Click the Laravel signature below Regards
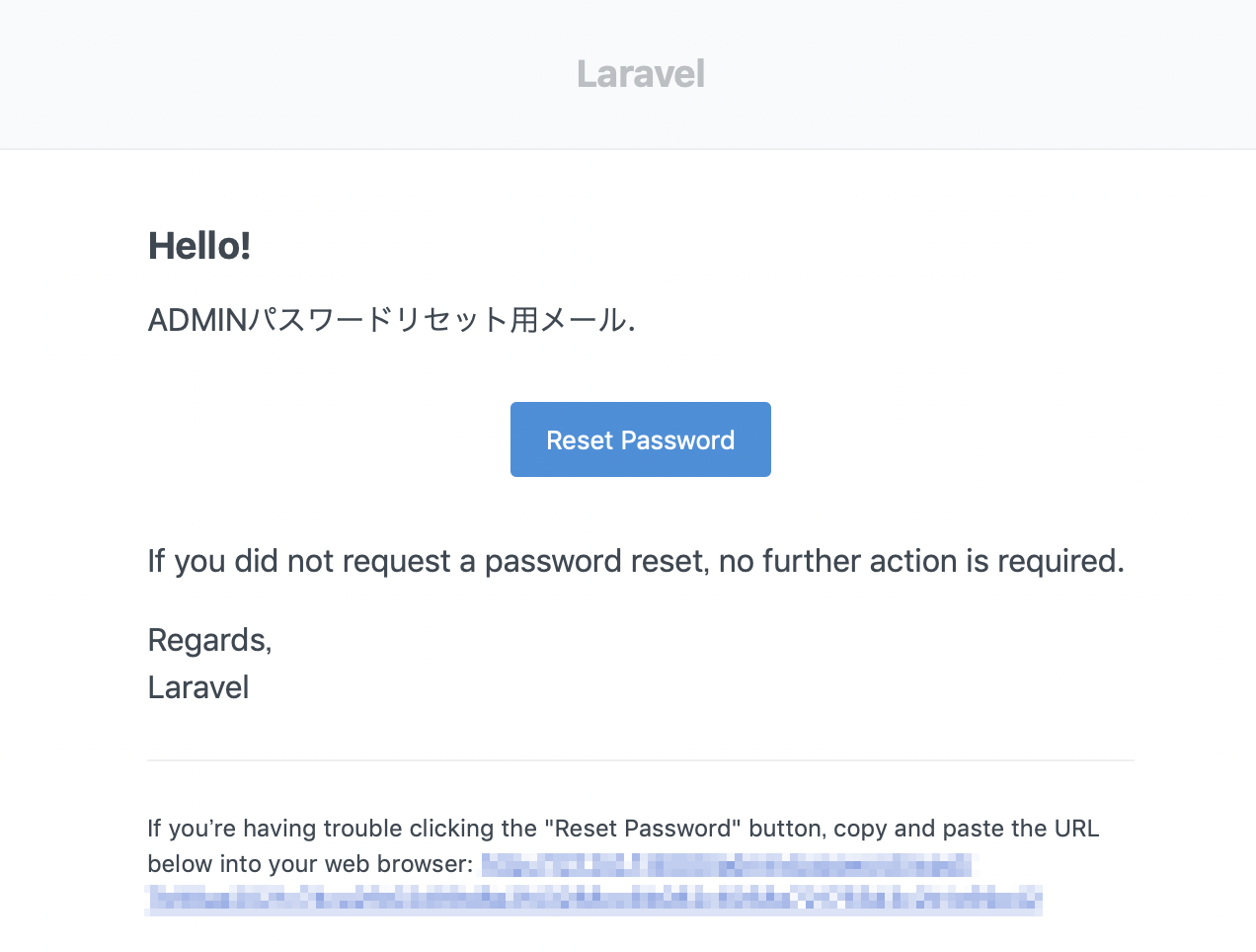The image size is (1256, 952). pos(197,686)
